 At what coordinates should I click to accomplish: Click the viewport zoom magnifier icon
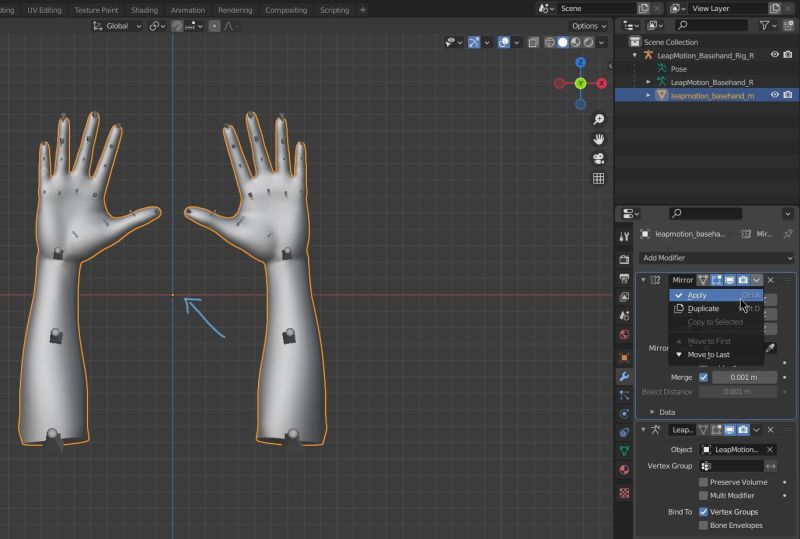pyautogui.click(x=598, y=119)
